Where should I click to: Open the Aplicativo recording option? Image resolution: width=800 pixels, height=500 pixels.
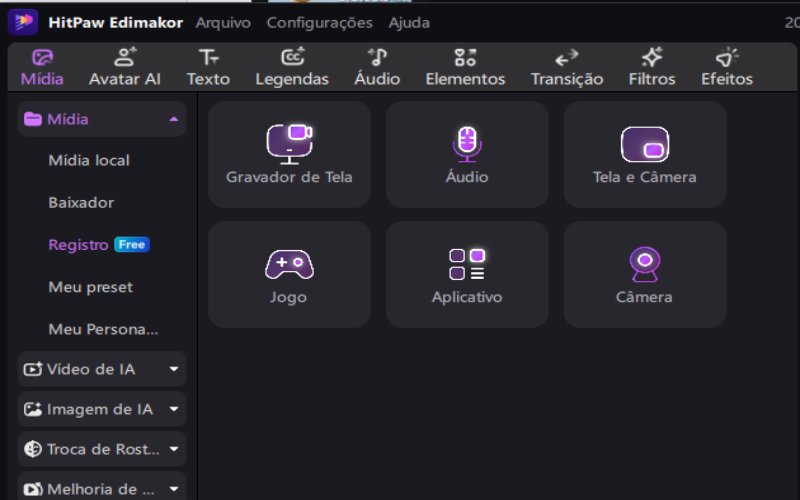pos(467,274)
